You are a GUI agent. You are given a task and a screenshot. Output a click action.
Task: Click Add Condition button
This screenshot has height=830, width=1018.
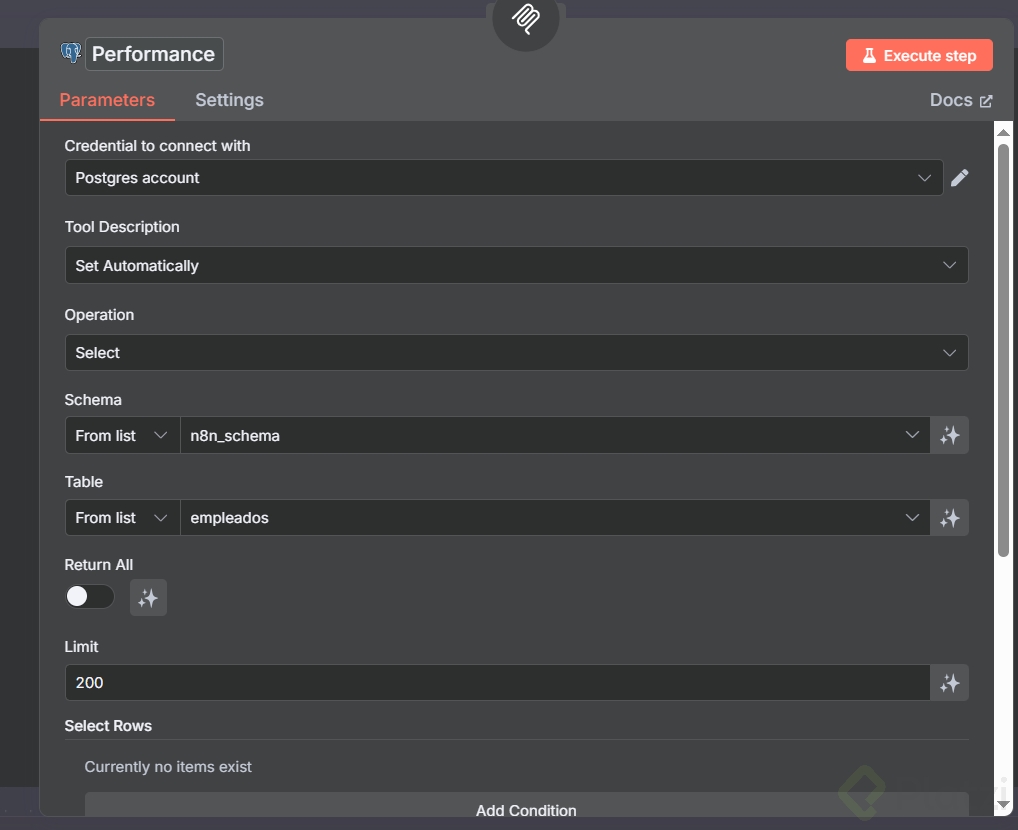click(x=526, y=809)
